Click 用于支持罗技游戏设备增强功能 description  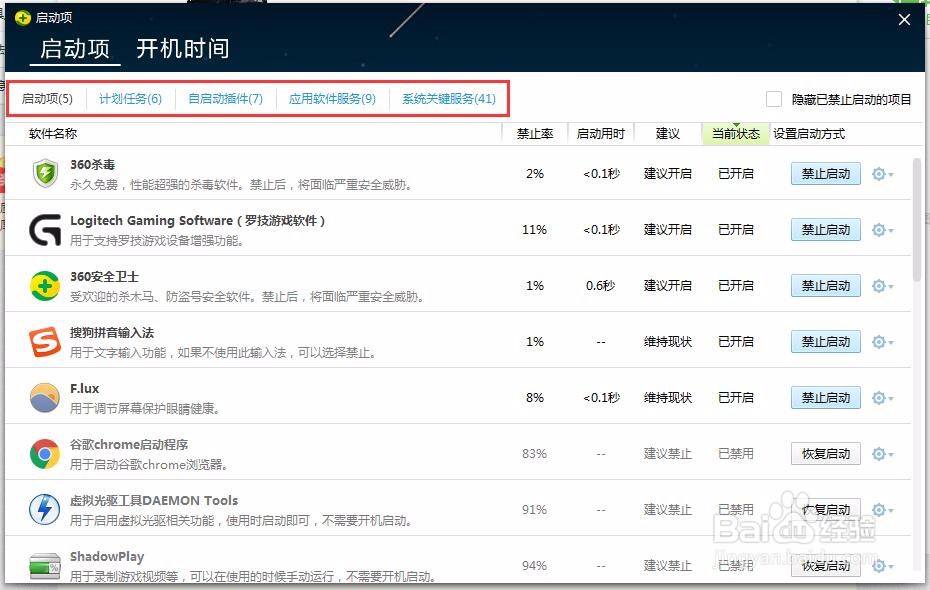click(157, 241)
